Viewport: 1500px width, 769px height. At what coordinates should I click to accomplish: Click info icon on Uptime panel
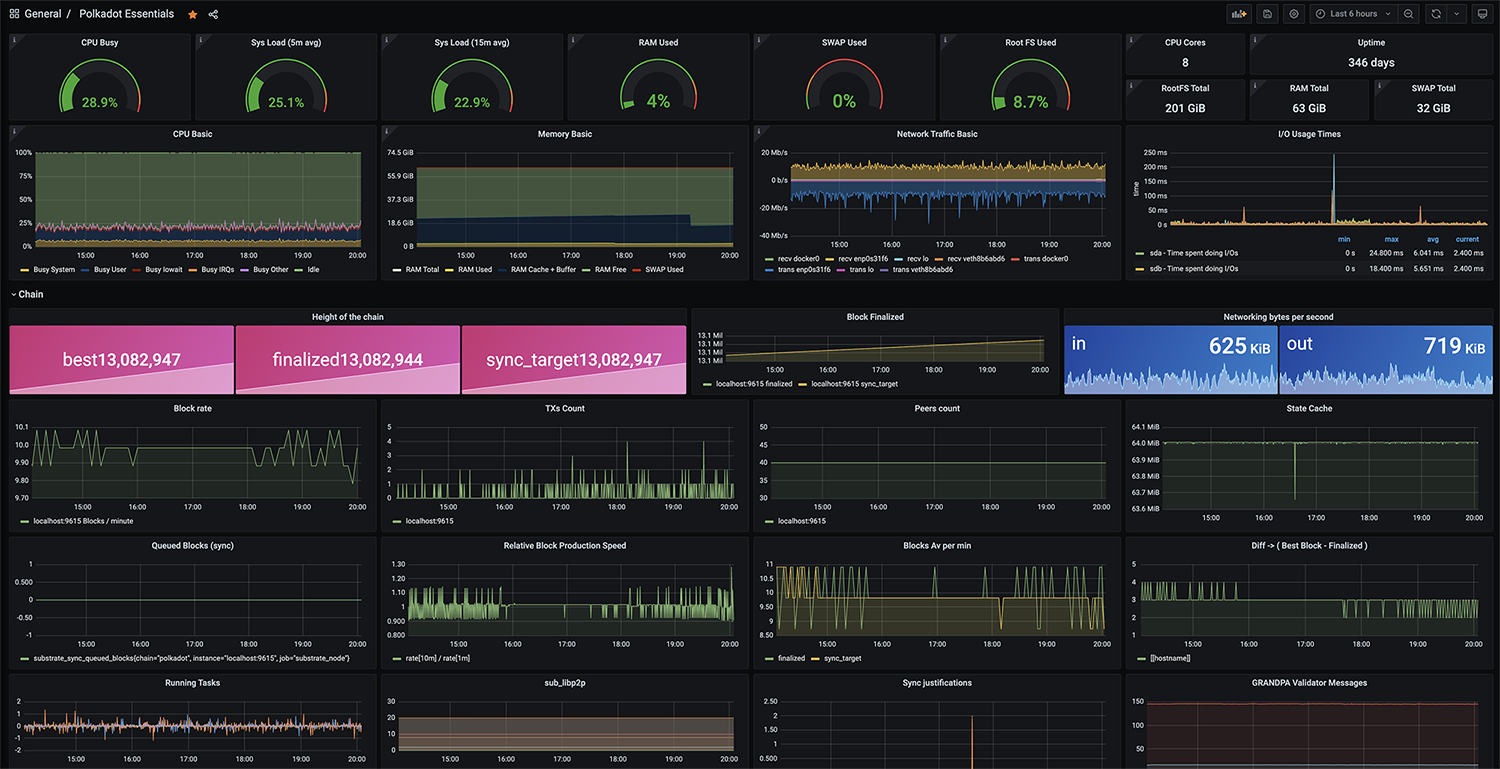[x=1255, y=39]
